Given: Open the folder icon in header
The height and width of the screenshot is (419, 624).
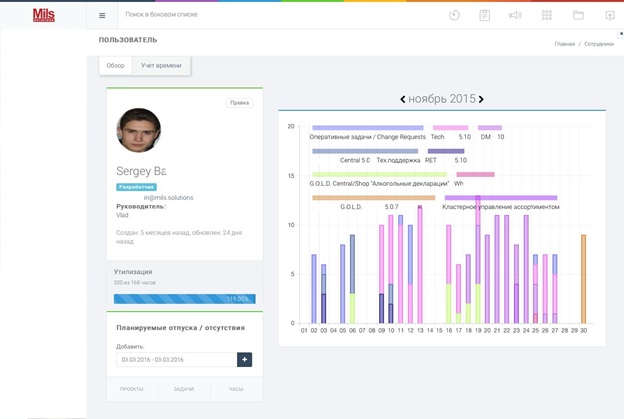Looking at the screenshot, I should tap(578, 16).
